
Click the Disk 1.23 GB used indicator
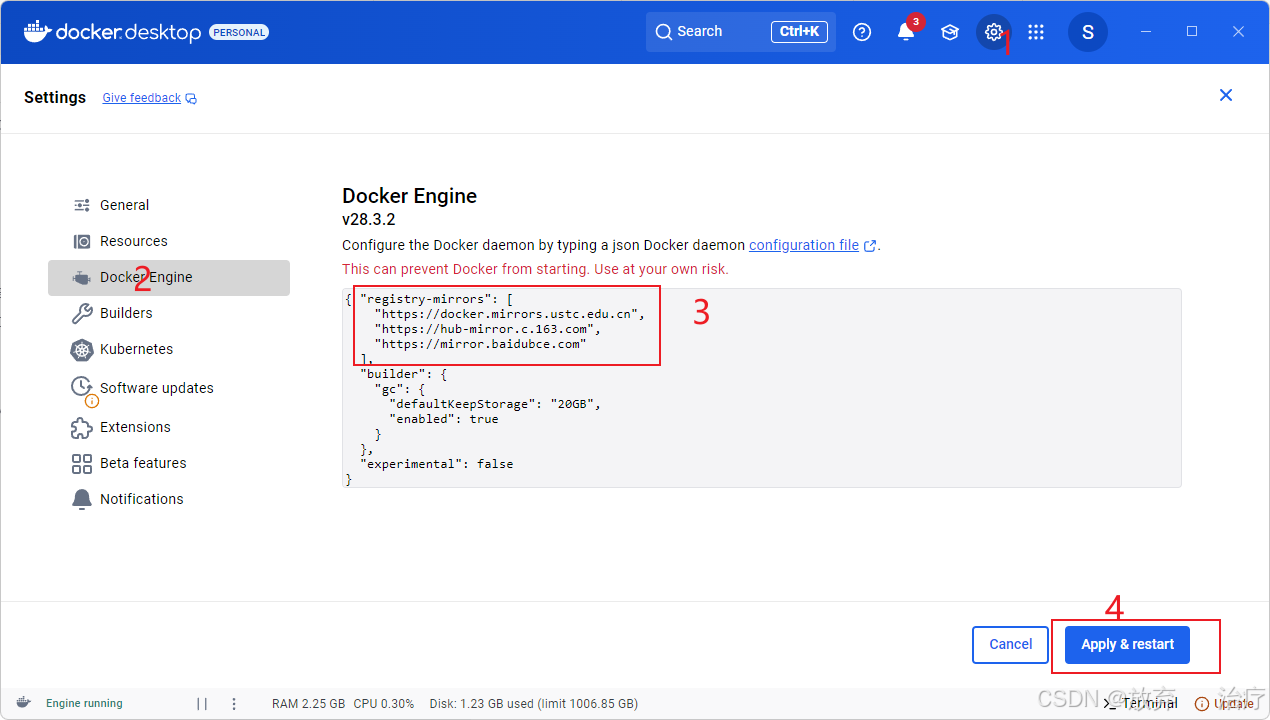(x=534, y=704)
